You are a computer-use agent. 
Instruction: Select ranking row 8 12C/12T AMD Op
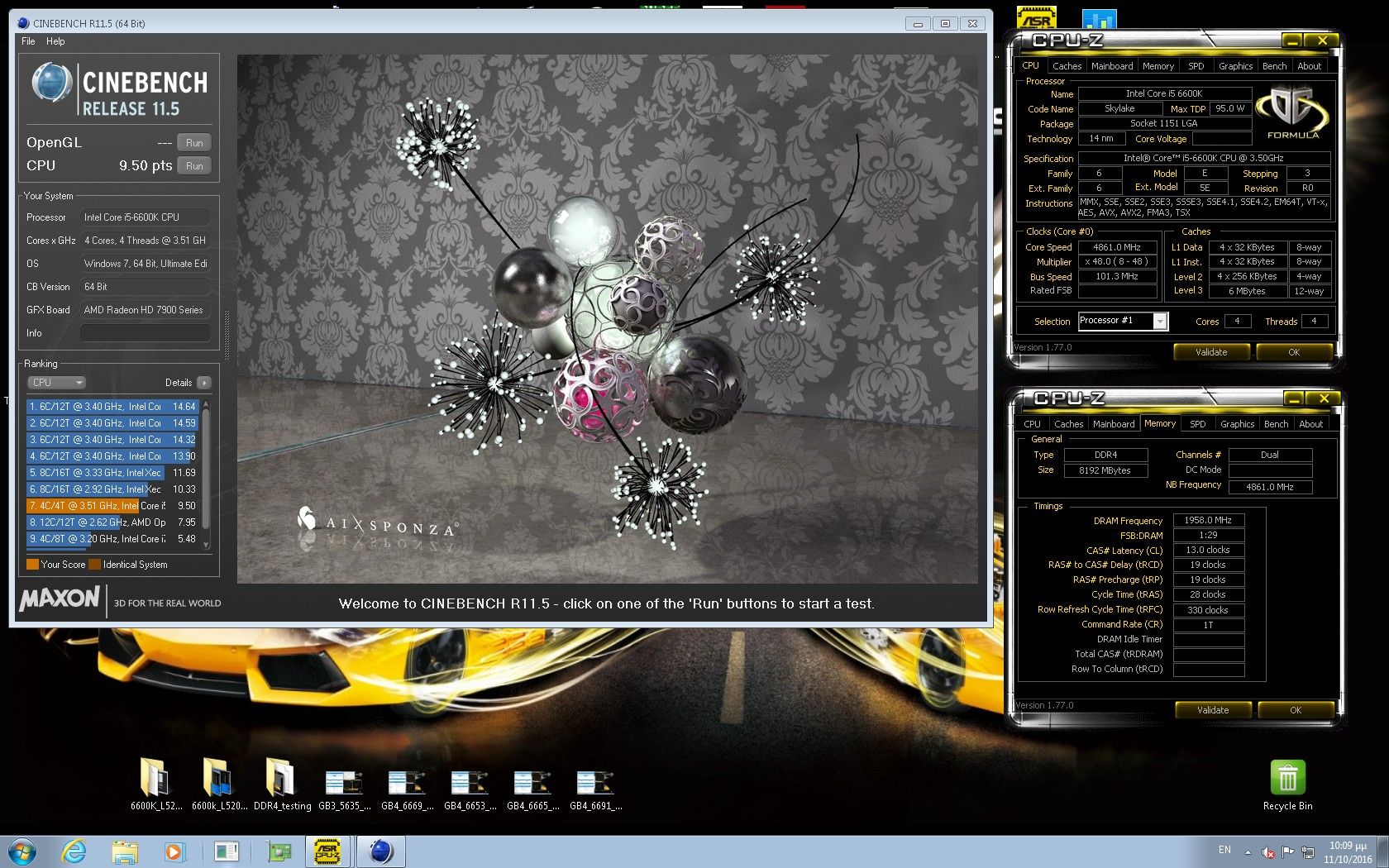[112, 522]
